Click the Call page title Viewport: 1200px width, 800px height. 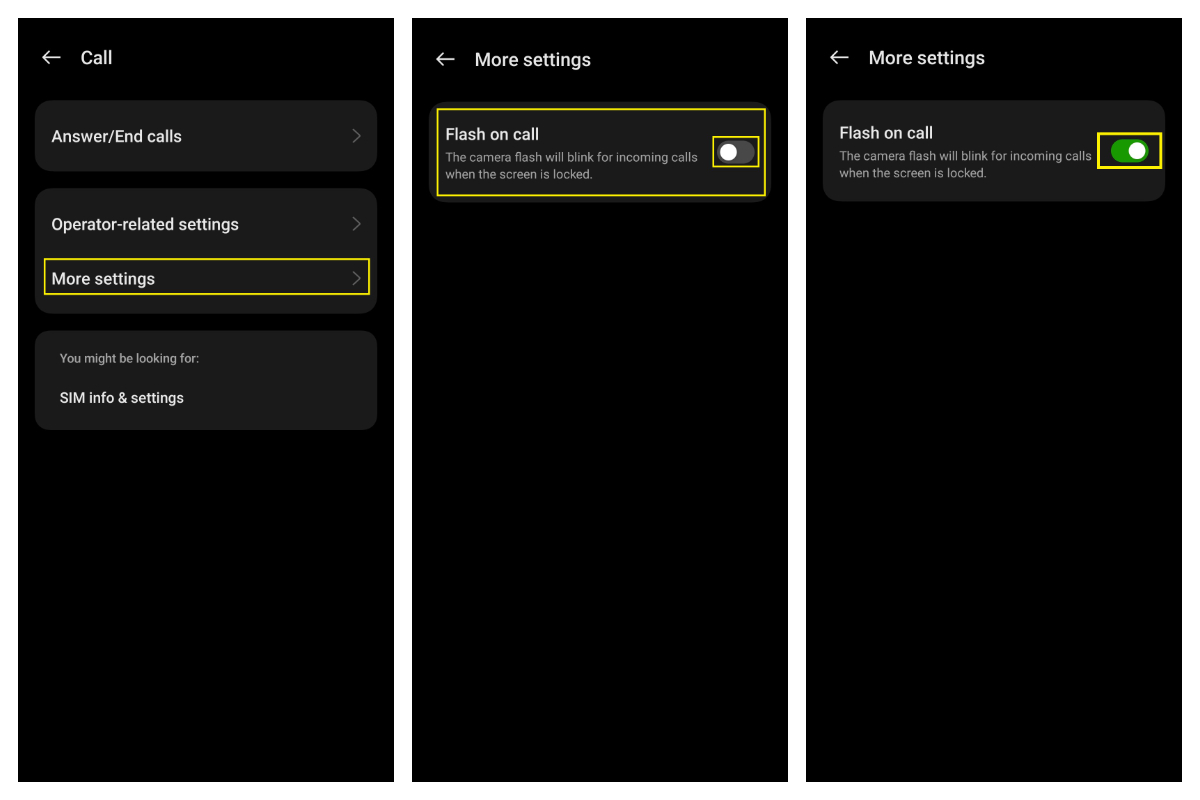(x=96, y=58)
